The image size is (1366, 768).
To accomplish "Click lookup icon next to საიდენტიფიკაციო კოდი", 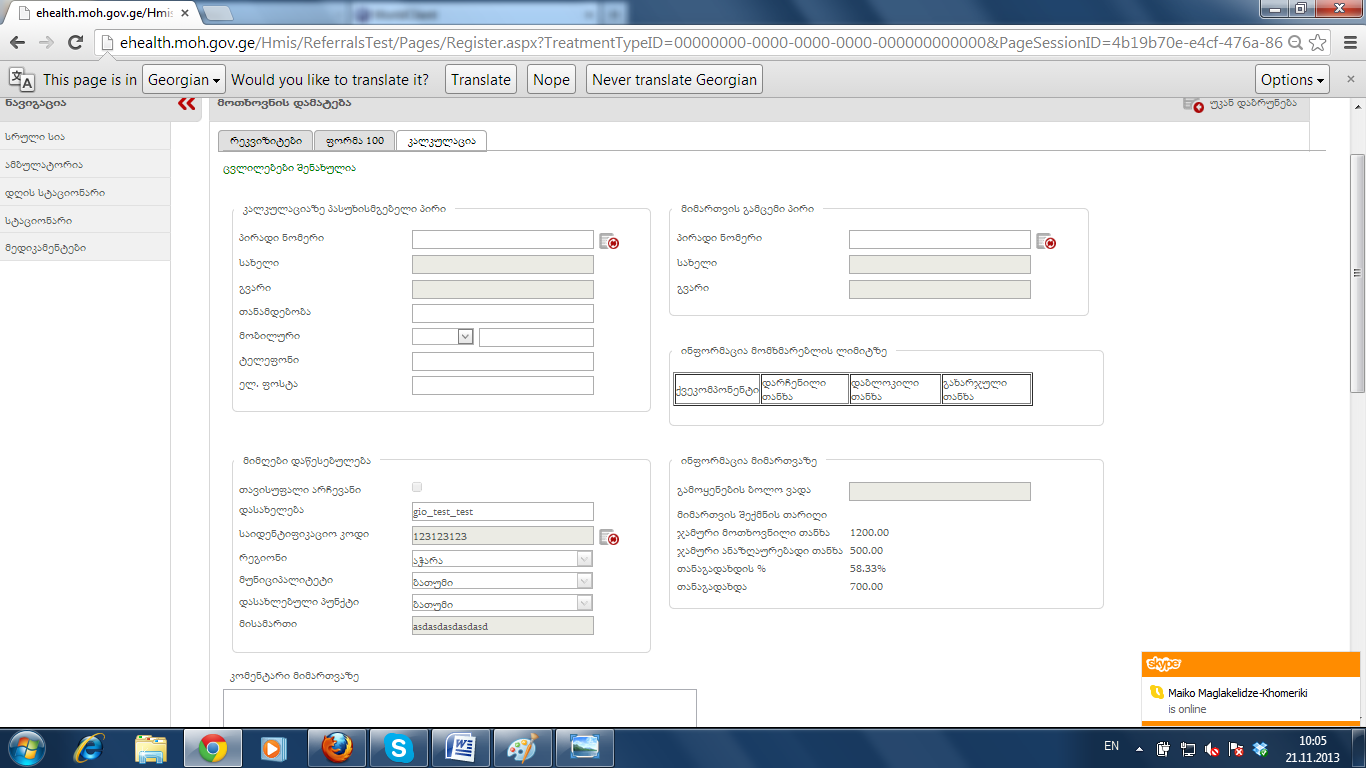I will [609, 537].
